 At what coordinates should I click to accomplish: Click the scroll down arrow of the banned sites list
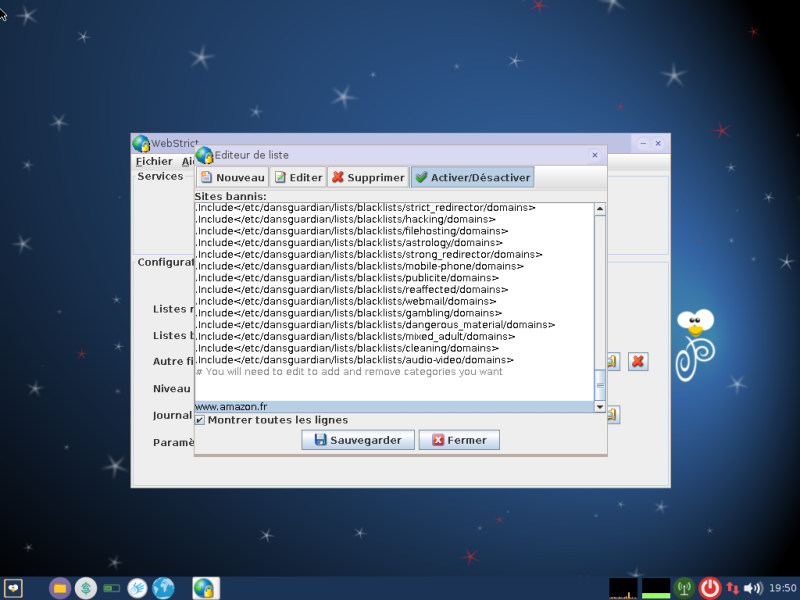click(x=600, y=407)
